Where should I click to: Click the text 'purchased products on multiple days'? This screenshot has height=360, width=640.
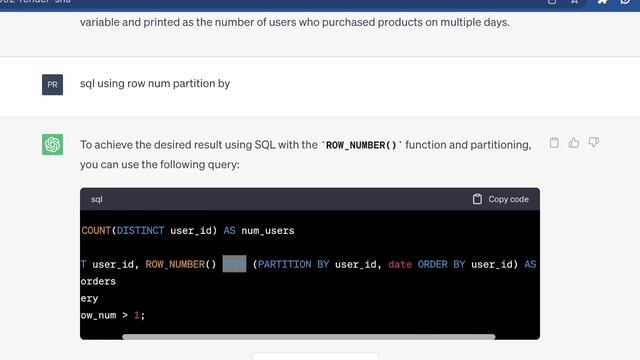[415, 22]
